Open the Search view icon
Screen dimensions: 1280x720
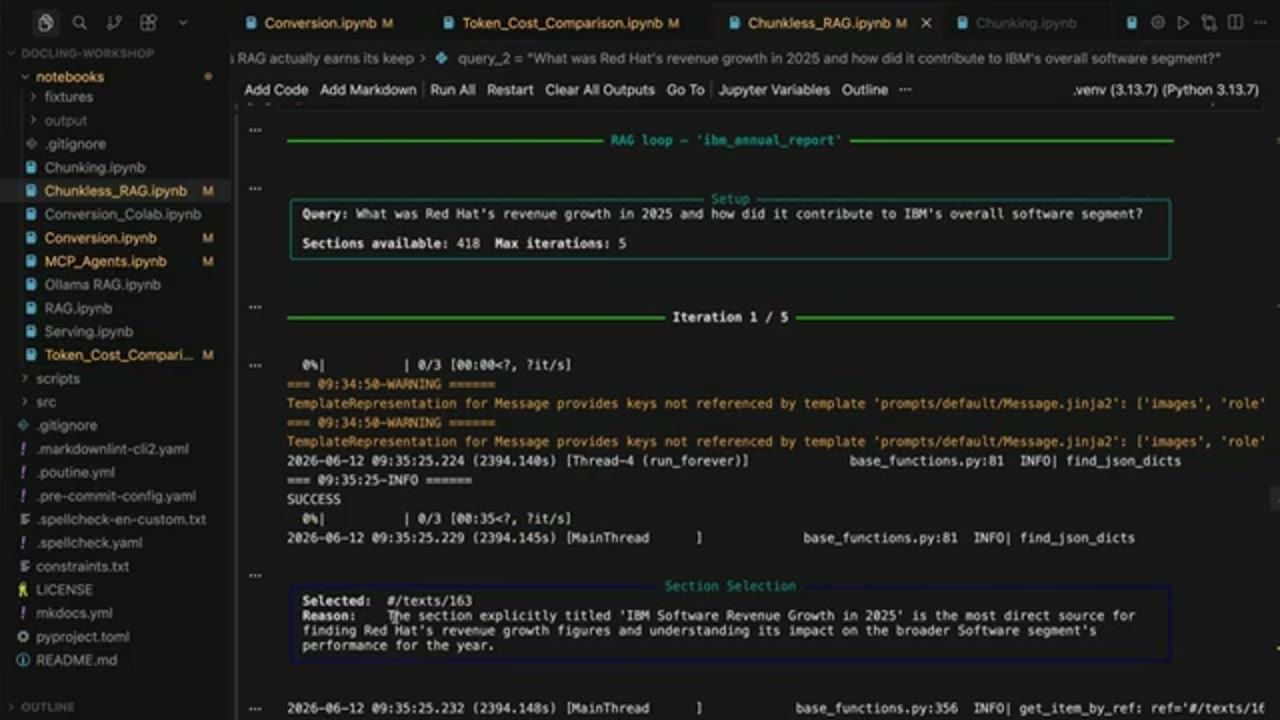click(x=80, y=22)
